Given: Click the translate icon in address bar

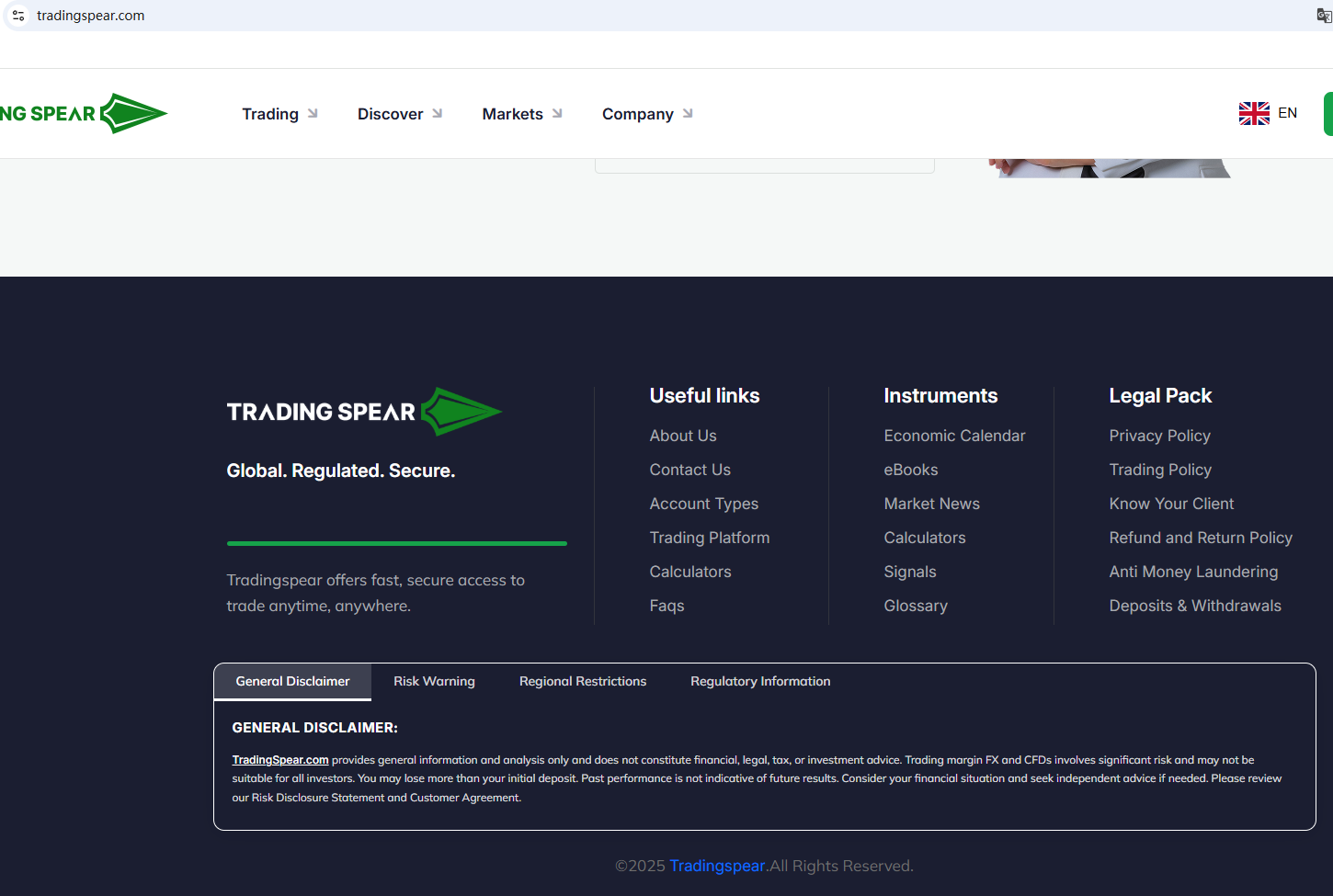Looking at the screenshot, I should coord(1323,16).
